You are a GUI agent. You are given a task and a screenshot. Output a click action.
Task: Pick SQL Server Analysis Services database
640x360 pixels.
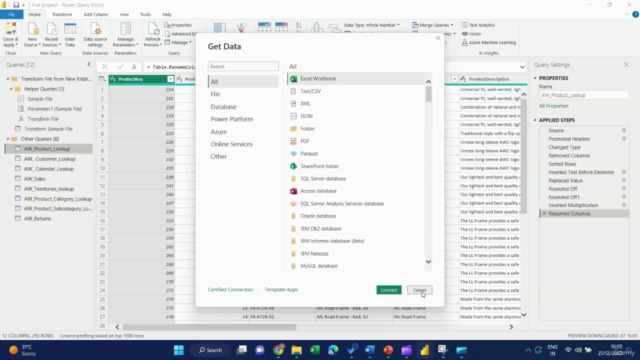(x=342, y=204)
